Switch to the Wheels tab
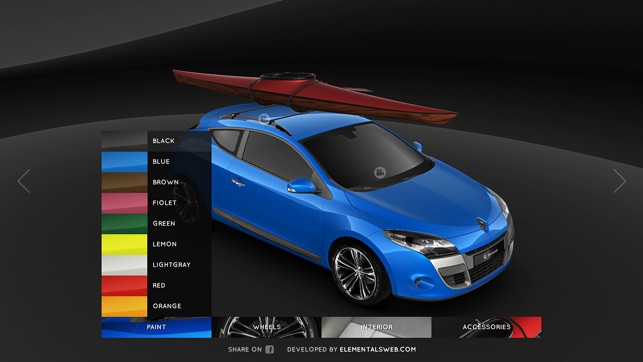The width and height of the screenshot is (643, 362). (267, 327)
